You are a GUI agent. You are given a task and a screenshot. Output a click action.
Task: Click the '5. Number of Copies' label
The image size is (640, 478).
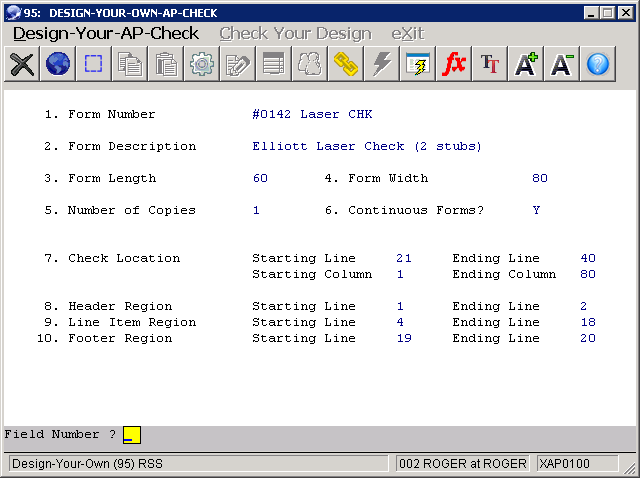point(120,210)
